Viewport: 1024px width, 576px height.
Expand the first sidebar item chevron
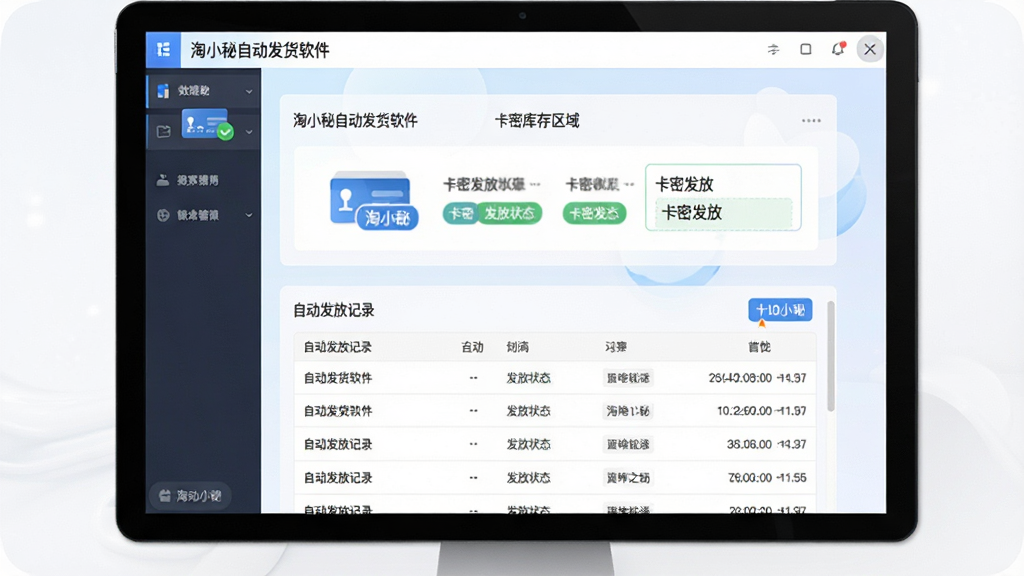click(249, 91)
